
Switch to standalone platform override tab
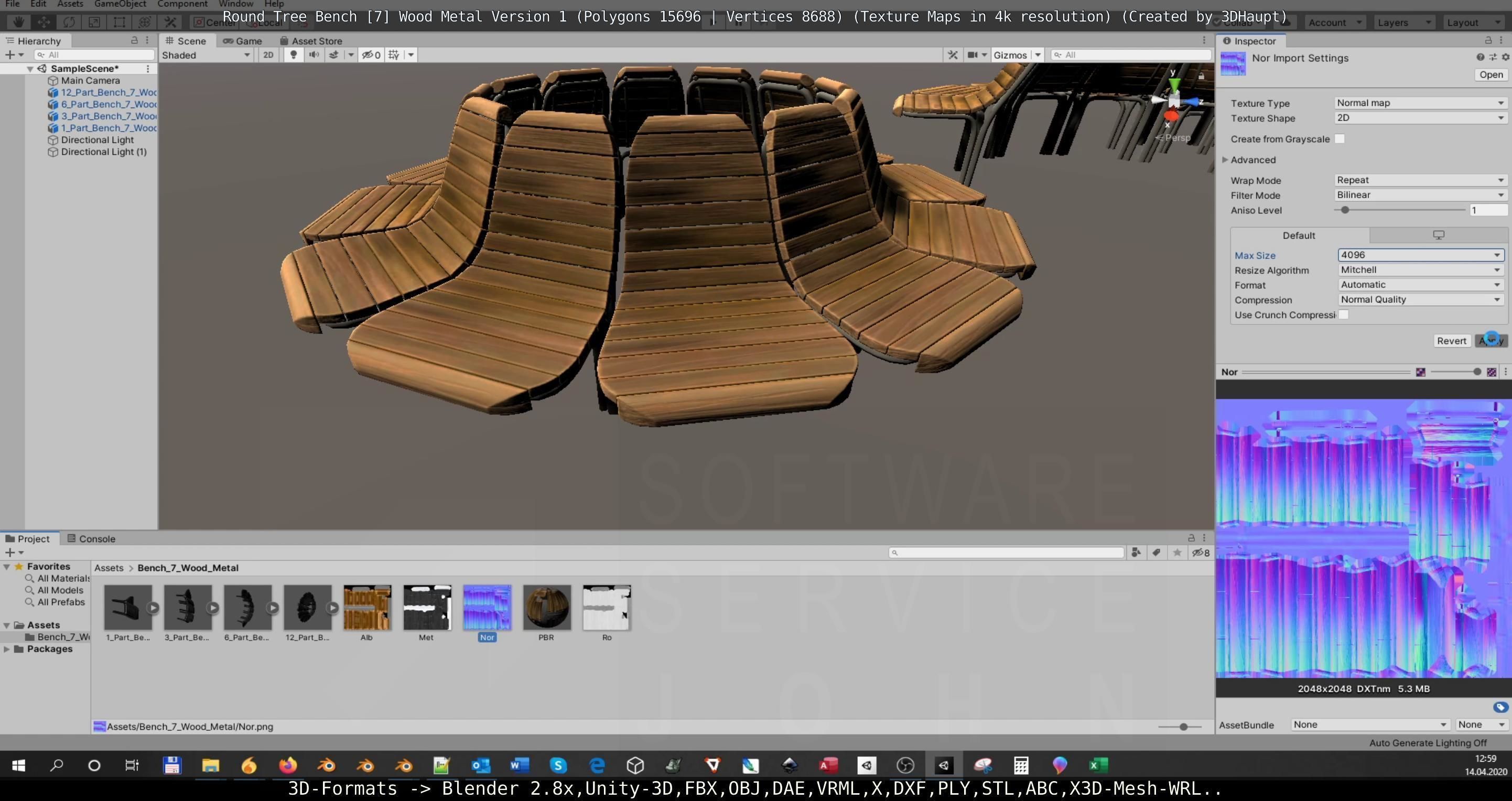pyautogui.click(x=1438, y=235)
